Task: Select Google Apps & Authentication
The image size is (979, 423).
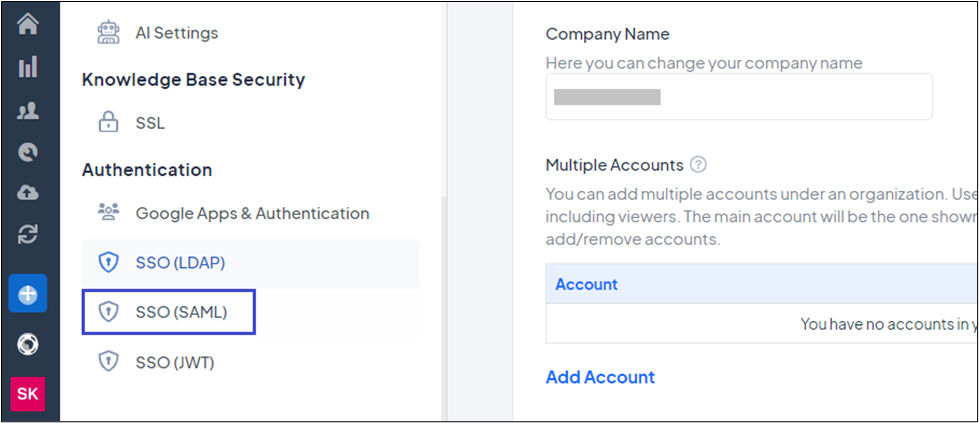Action: click(252, 213)
